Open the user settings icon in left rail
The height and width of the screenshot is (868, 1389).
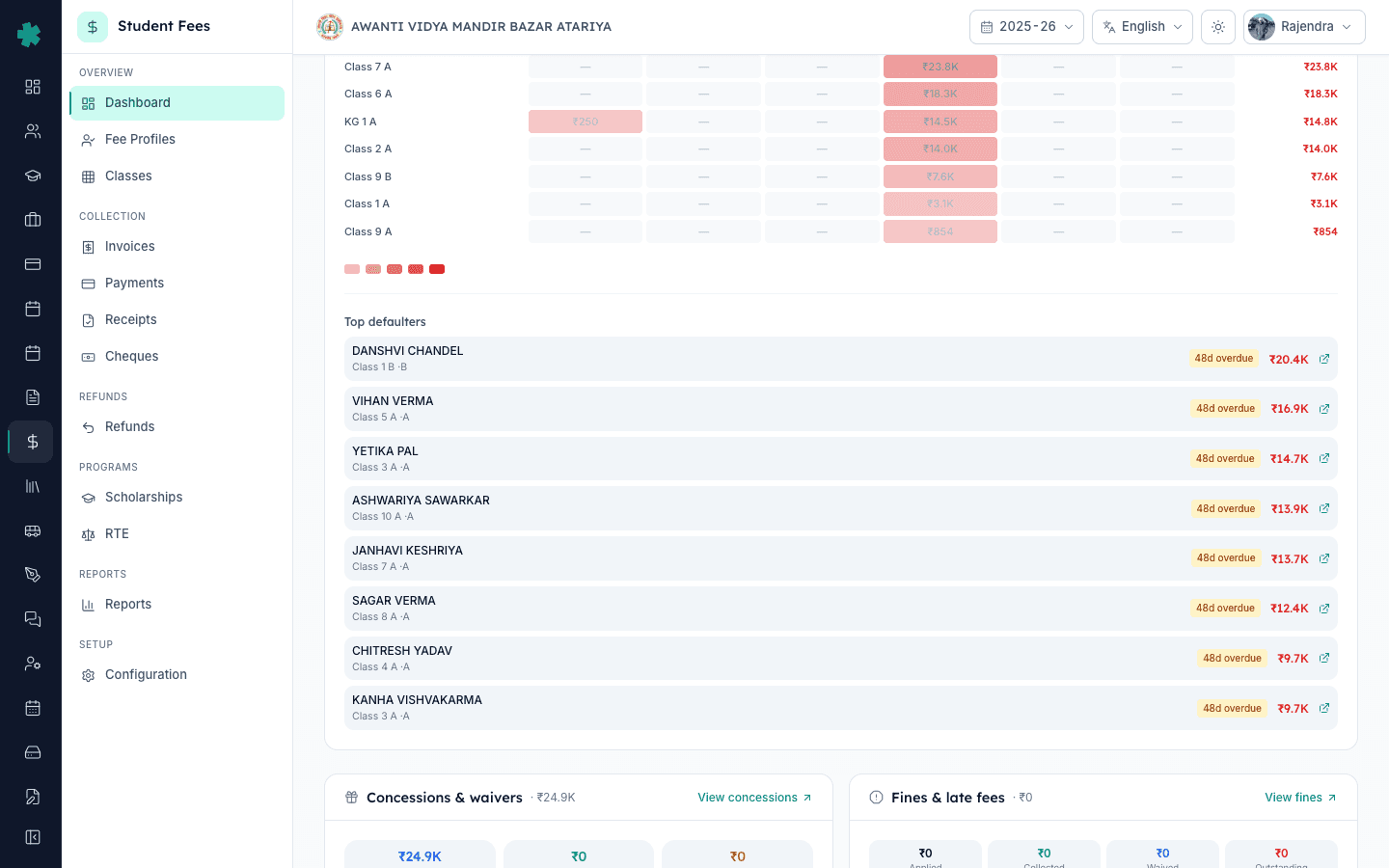coord(33,664)
